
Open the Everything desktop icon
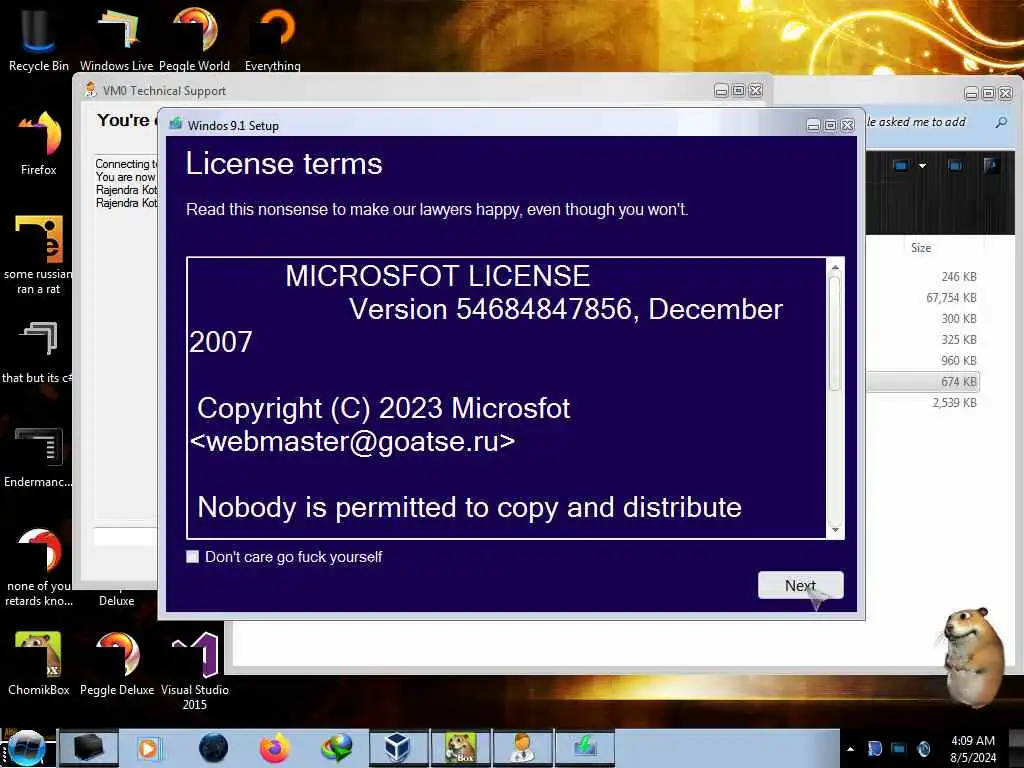coord(273,39)
